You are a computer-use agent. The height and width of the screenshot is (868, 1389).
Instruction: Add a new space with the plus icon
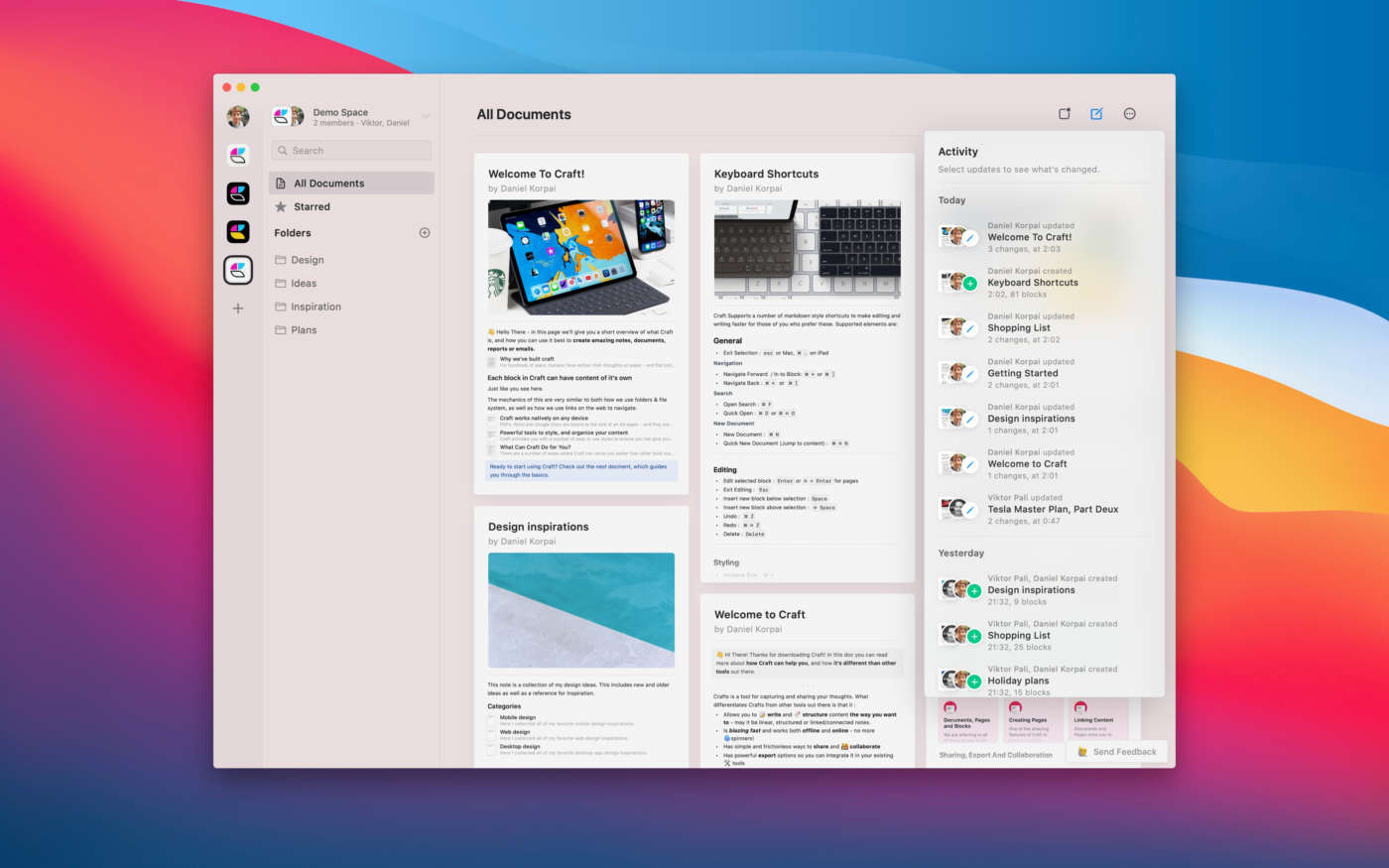coord(238,309)
